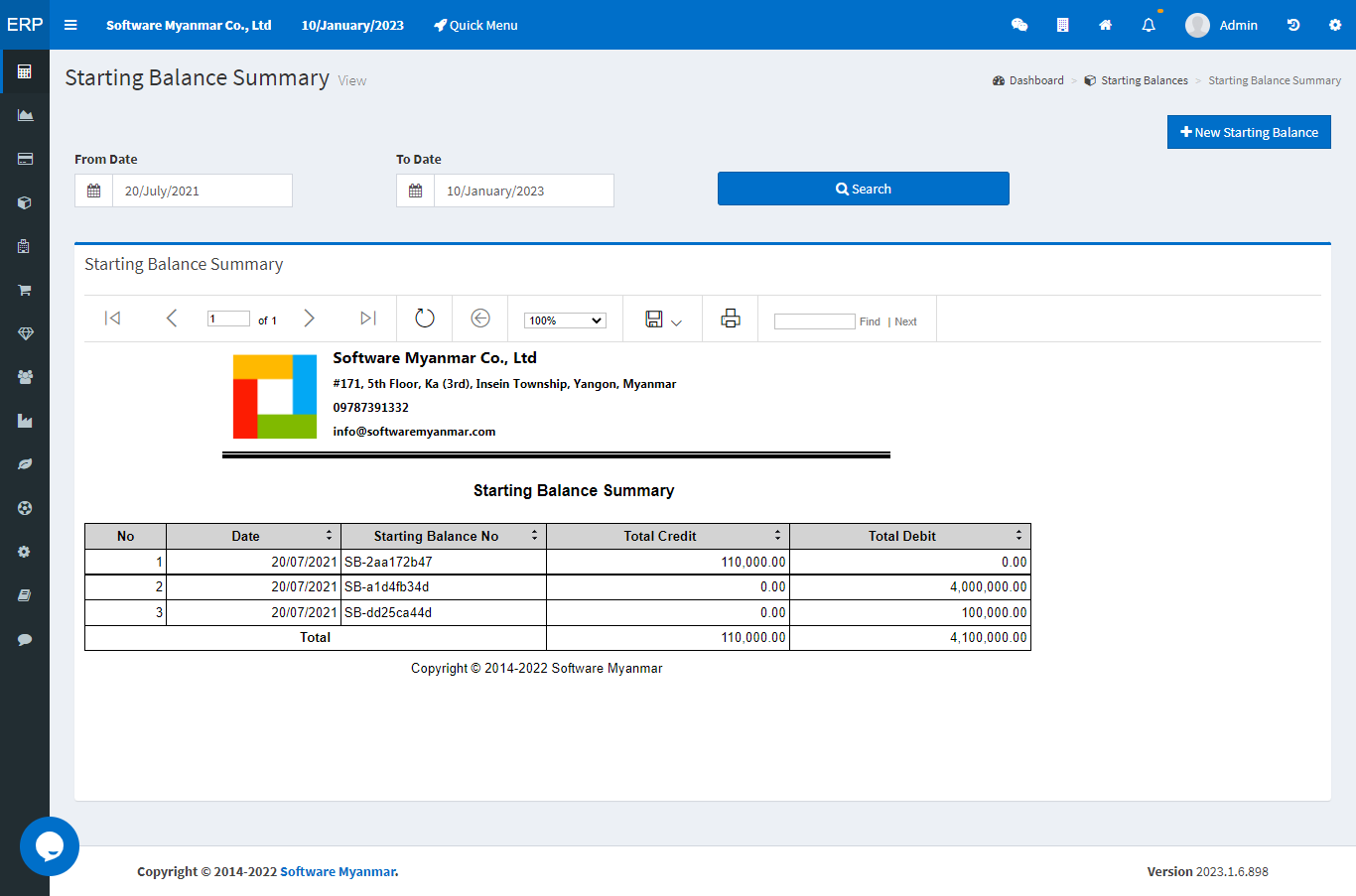Open the book sidebar icon

tap(25, 595)
